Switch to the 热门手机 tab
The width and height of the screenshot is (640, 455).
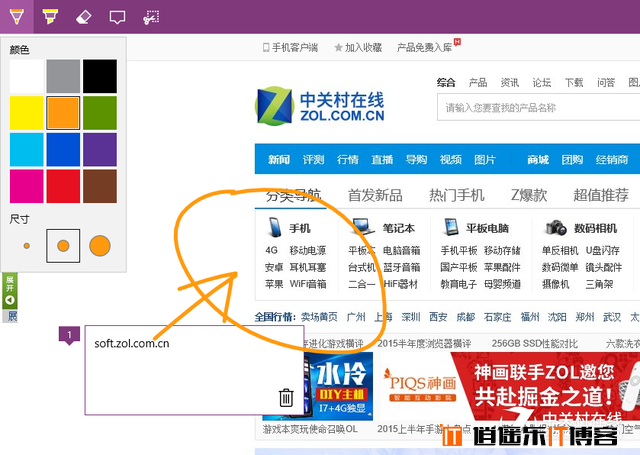click(457, 195)
